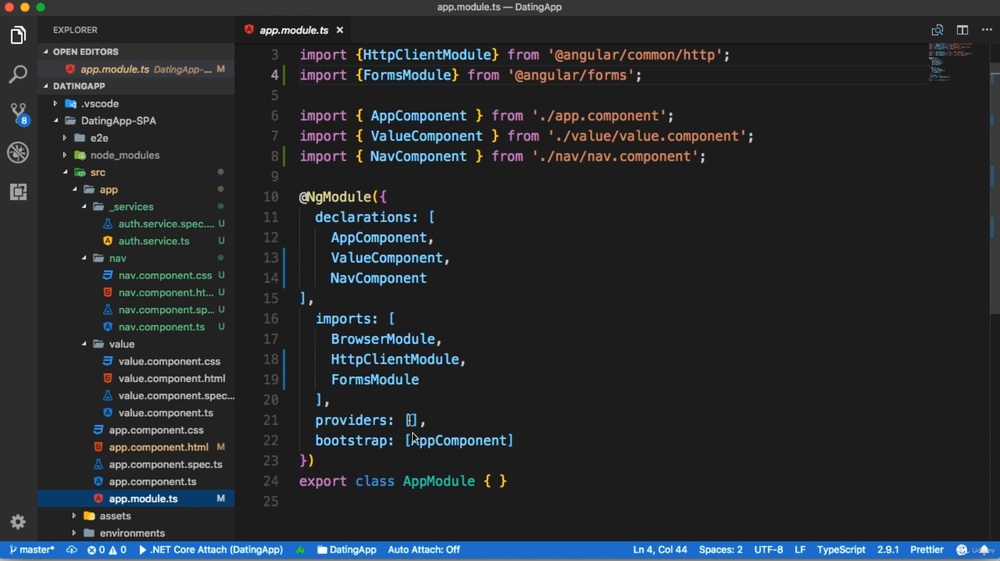This screenshot has height=561, width=1000.
Task: Change indentation via Spaces: 2
Action: 721,550
